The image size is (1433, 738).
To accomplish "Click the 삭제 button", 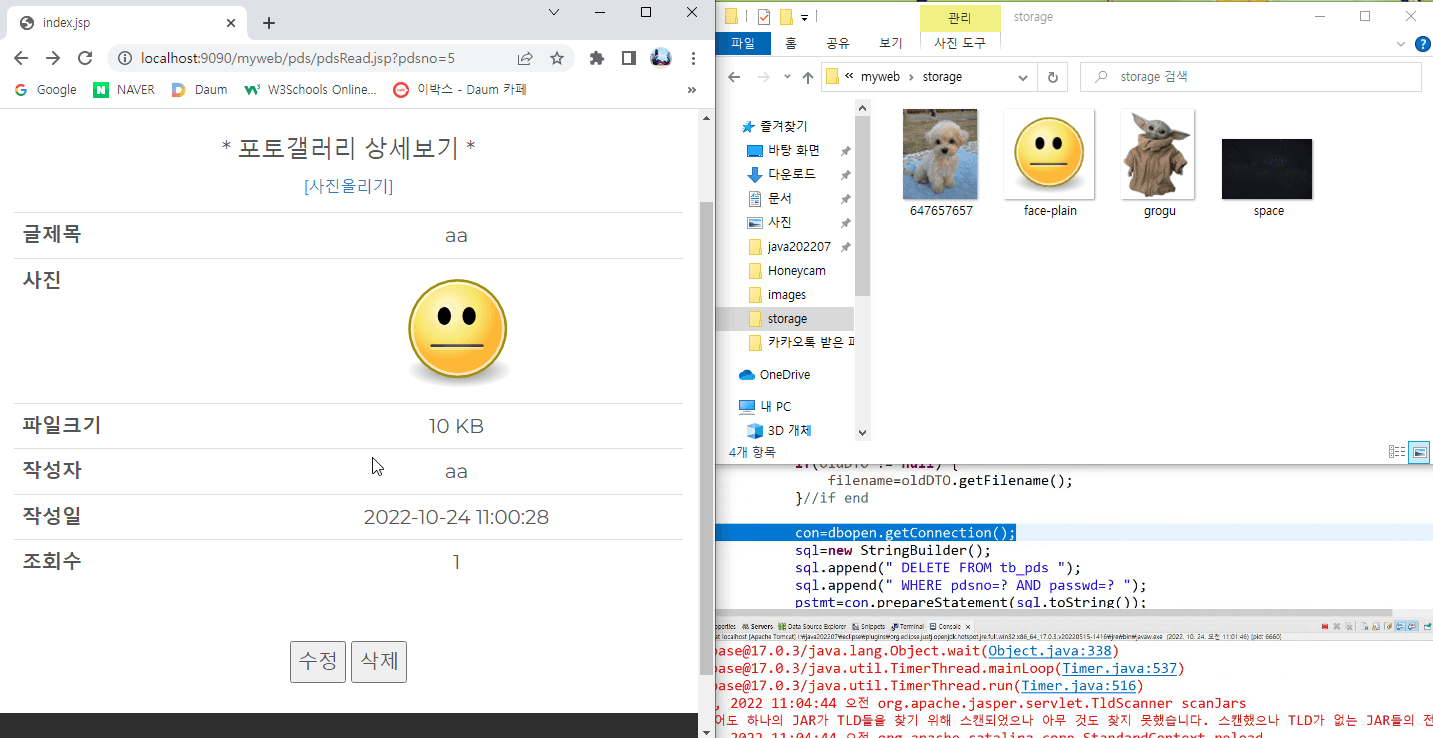I will pos(379,662).
